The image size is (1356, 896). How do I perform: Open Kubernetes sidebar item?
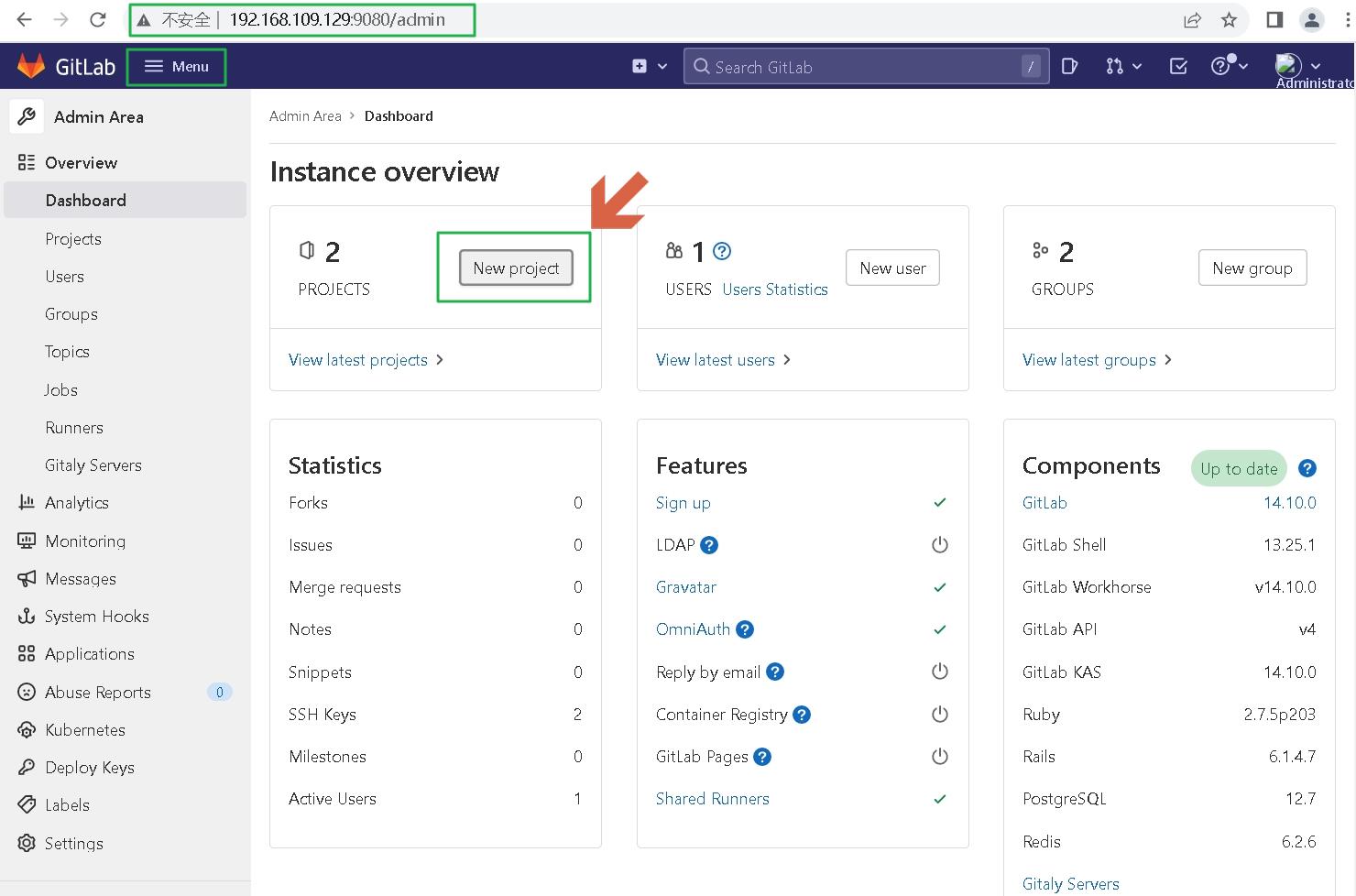[x=85, y=729]
